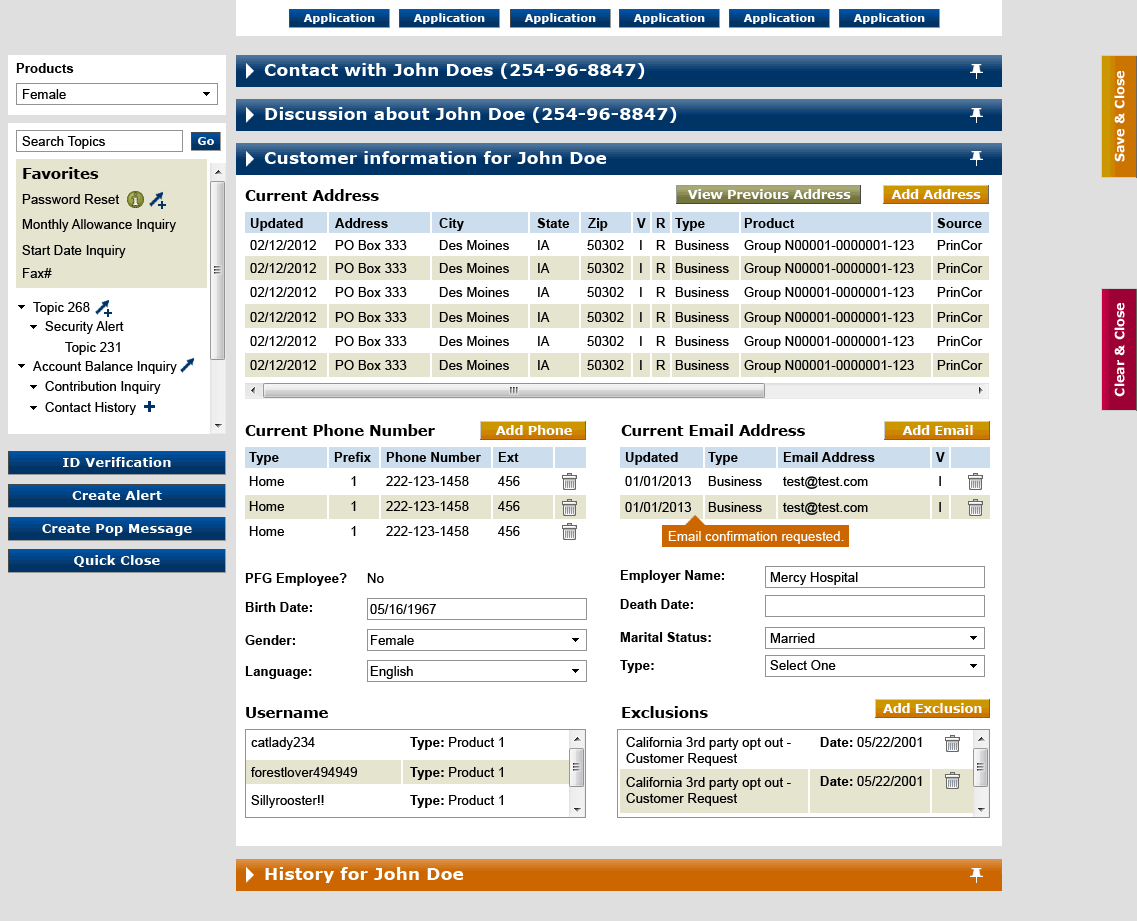Viewport: 1137px width, 921px height.
Task: Delete the first California 3rd party exclusion
Action: coord(952,744)
